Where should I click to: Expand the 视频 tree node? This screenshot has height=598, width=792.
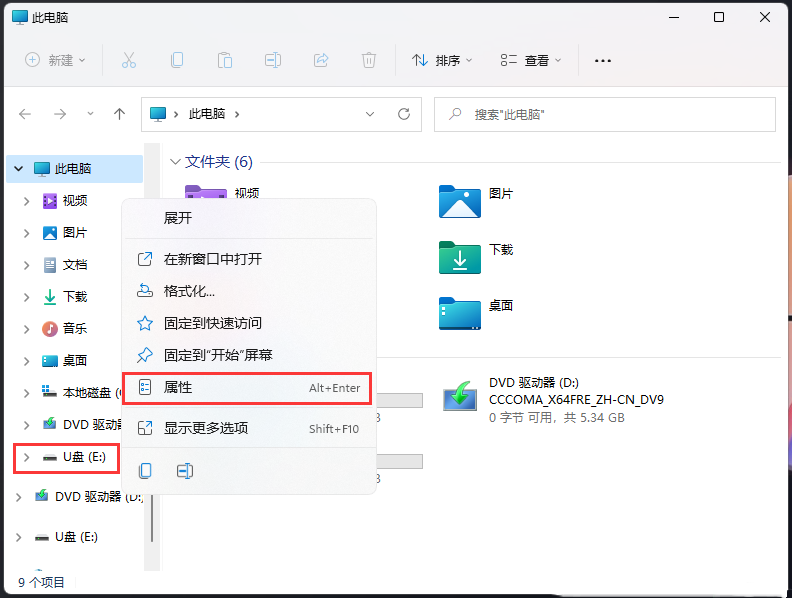[x=26, y=201]
